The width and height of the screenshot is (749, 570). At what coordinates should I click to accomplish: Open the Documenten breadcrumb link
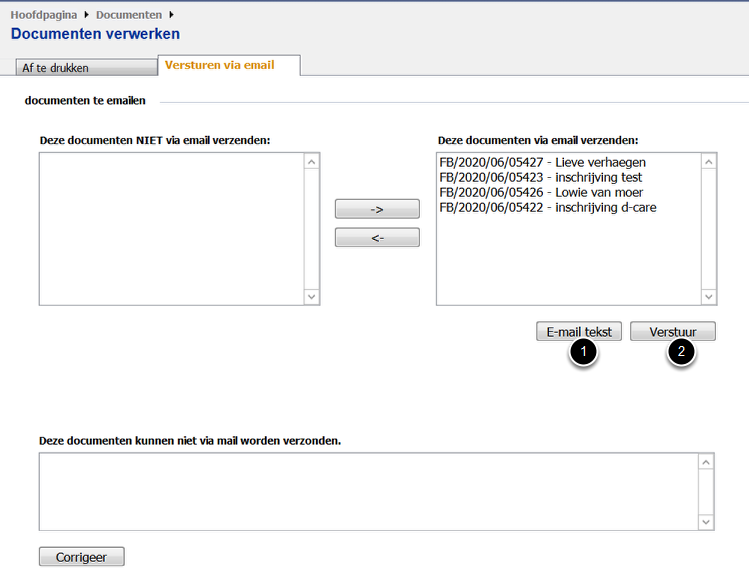[x=128, y=15]
